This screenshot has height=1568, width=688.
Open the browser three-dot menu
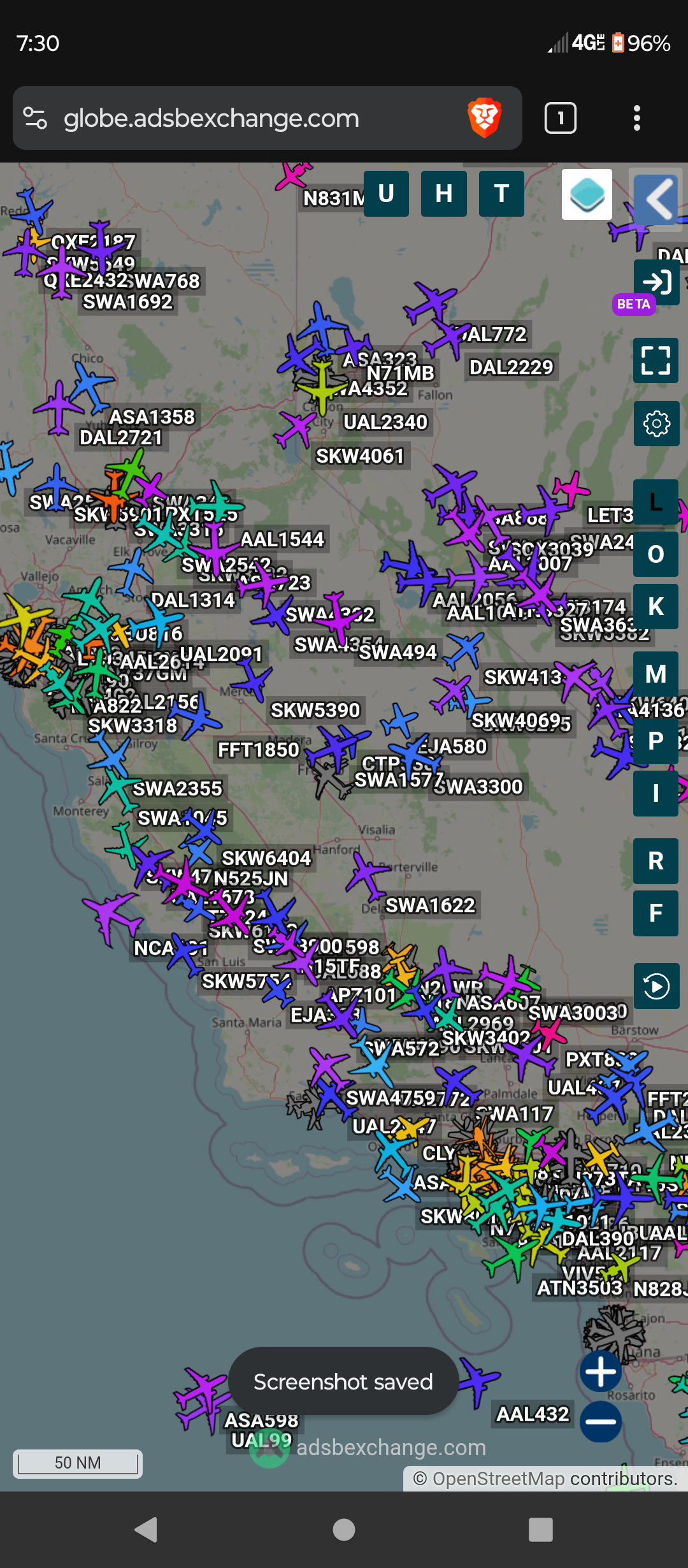click(637, 118)
